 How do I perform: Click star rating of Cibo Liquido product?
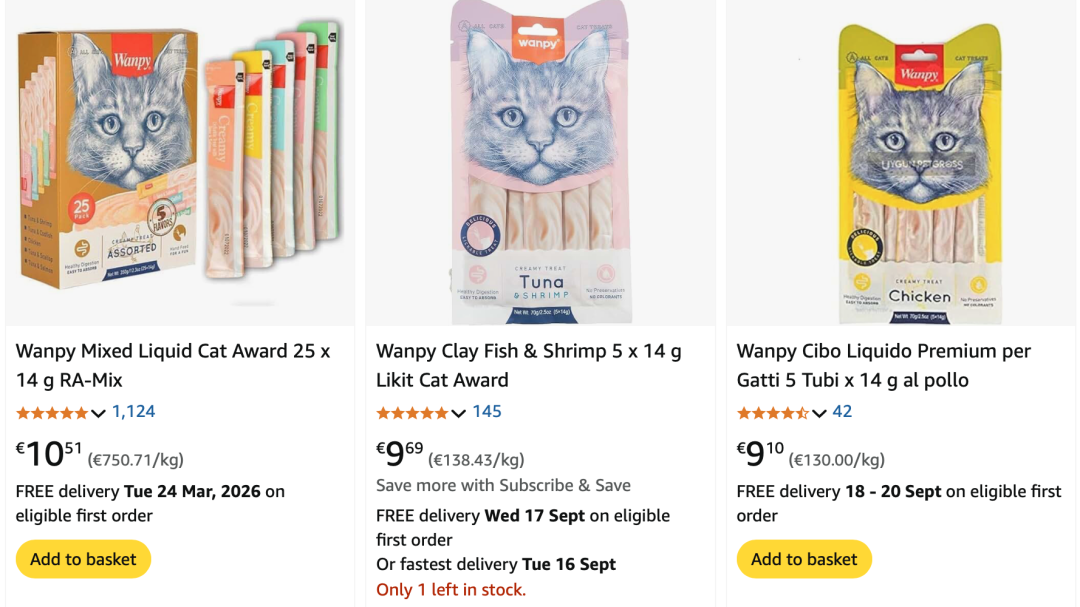click(772, 412)
